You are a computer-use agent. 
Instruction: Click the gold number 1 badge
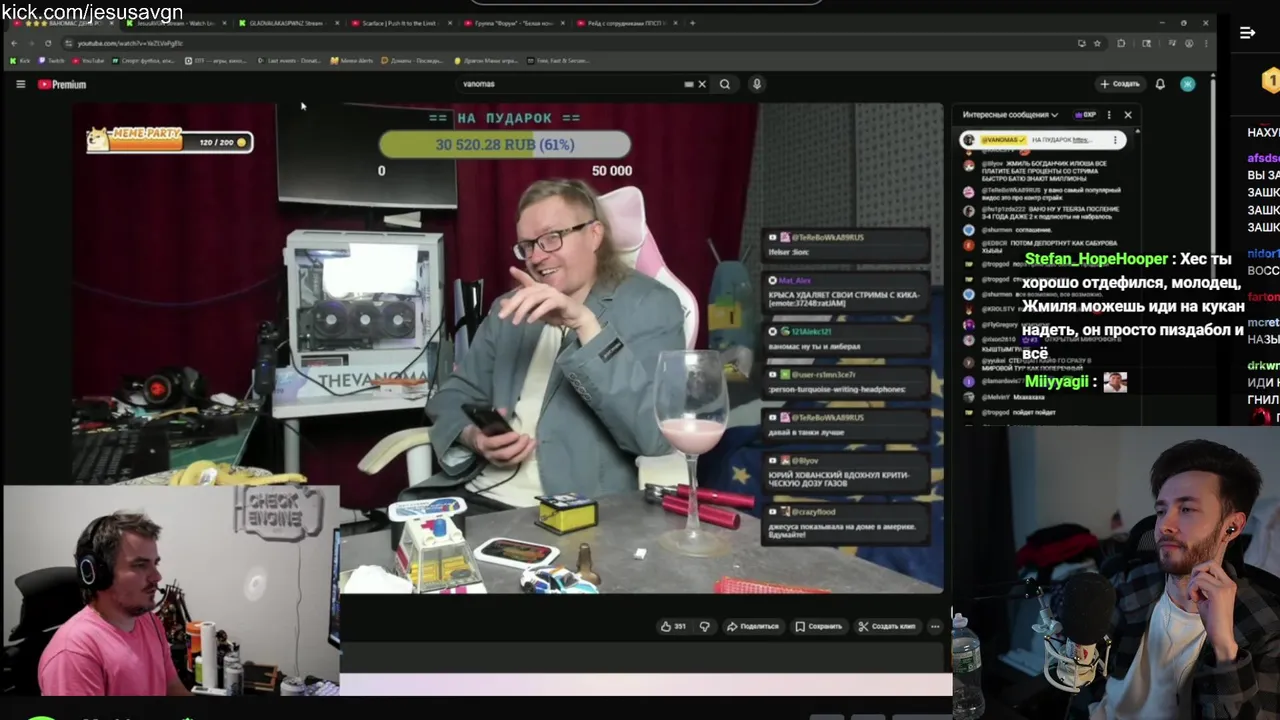pos(1270,79)
